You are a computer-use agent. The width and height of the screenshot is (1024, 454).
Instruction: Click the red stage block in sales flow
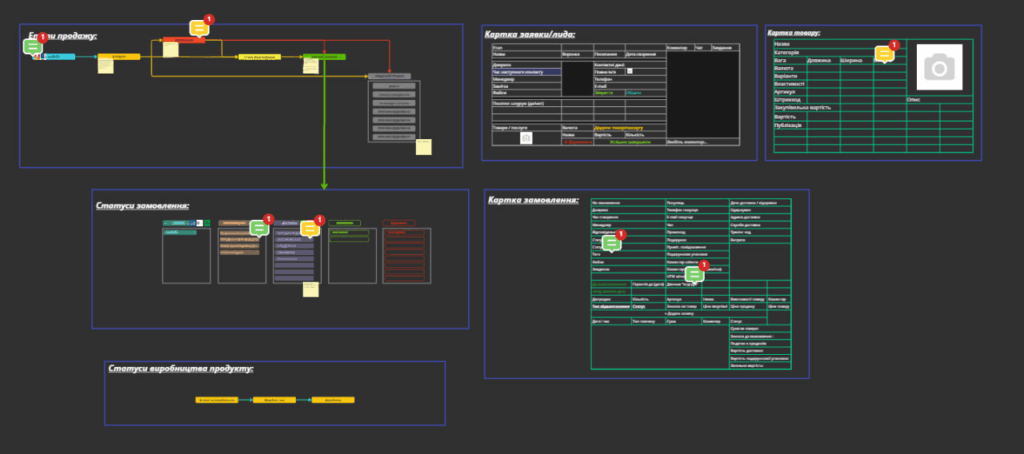tap(183, 40)
